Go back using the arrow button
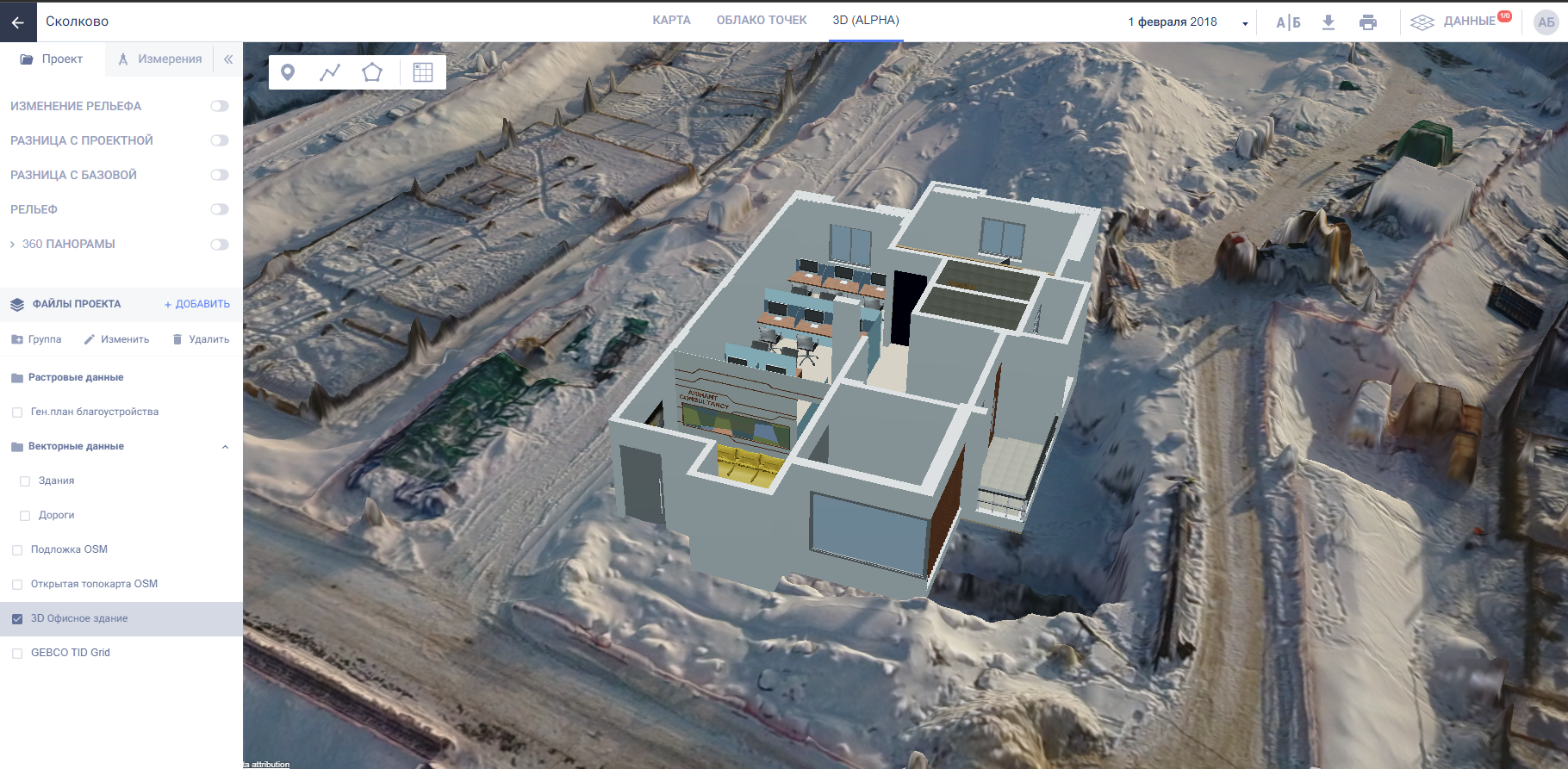 tap(18, 22)
